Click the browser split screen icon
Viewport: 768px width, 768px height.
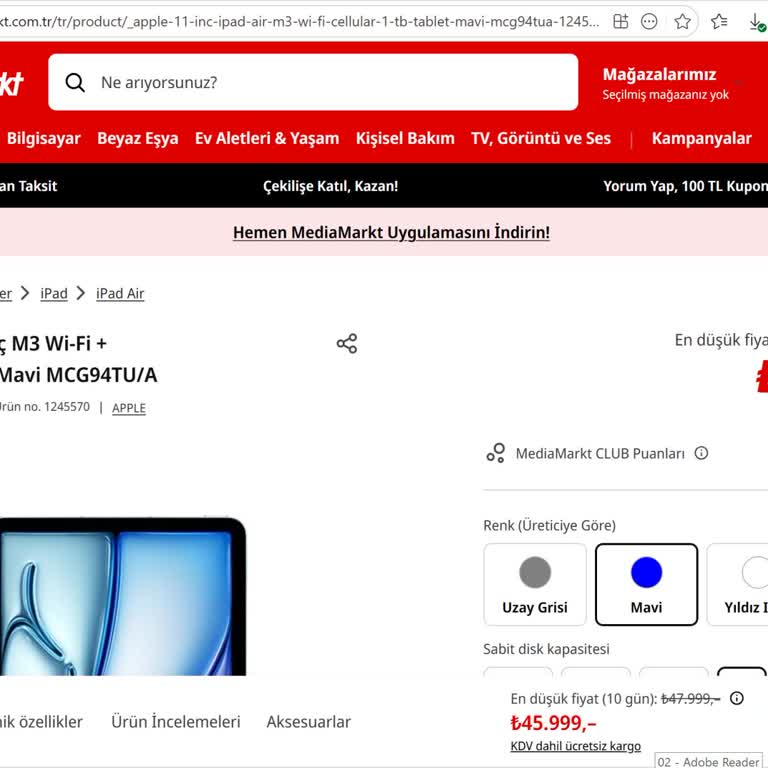click(621, 22)
